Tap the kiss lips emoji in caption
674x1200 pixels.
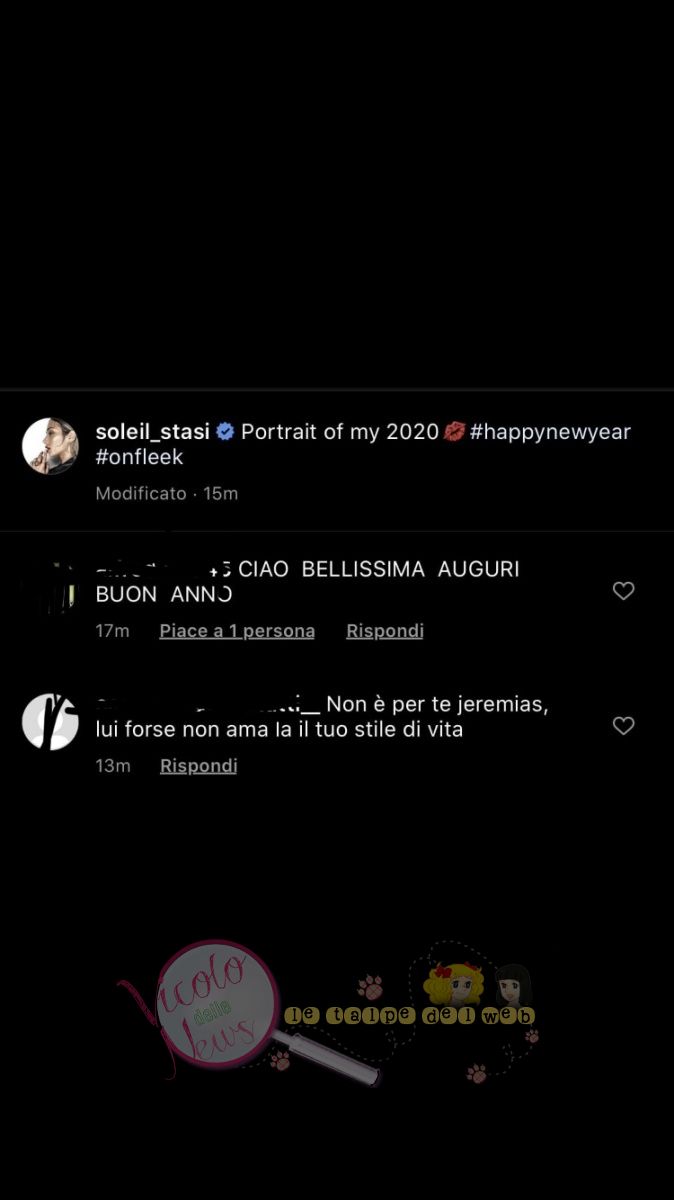[454, 432]
